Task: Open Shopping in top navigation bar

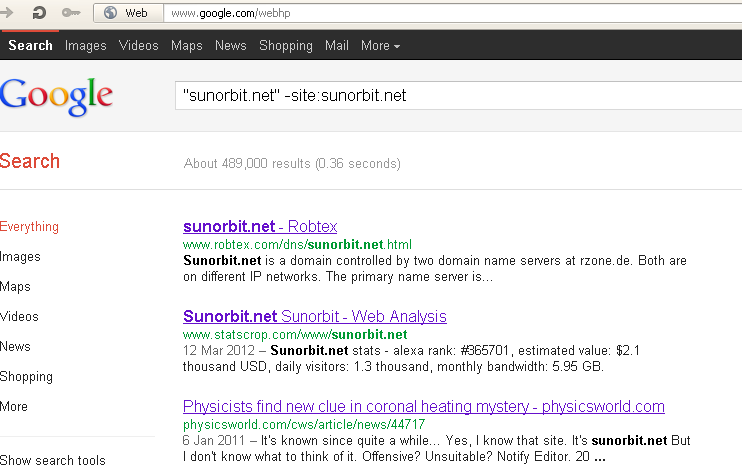Action: tap(286, 45)
